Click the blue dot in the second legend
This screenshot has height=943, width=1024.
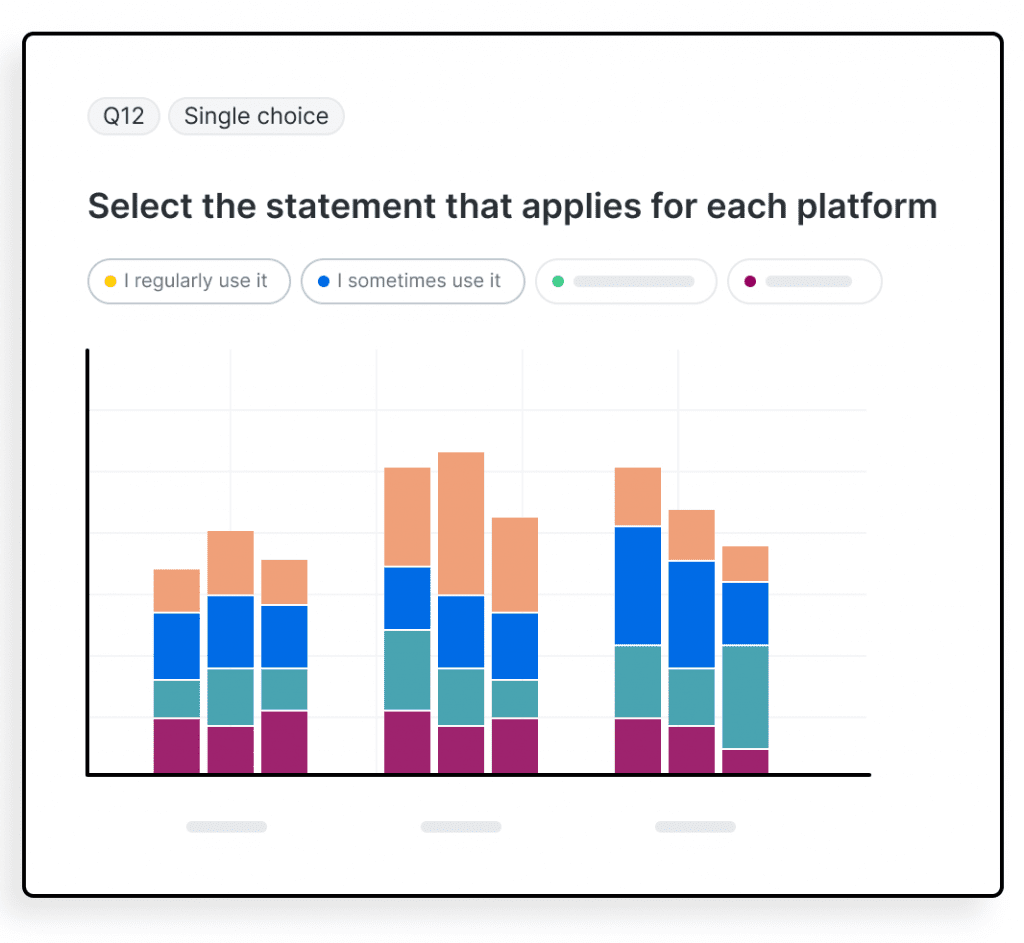click(323, 281)
